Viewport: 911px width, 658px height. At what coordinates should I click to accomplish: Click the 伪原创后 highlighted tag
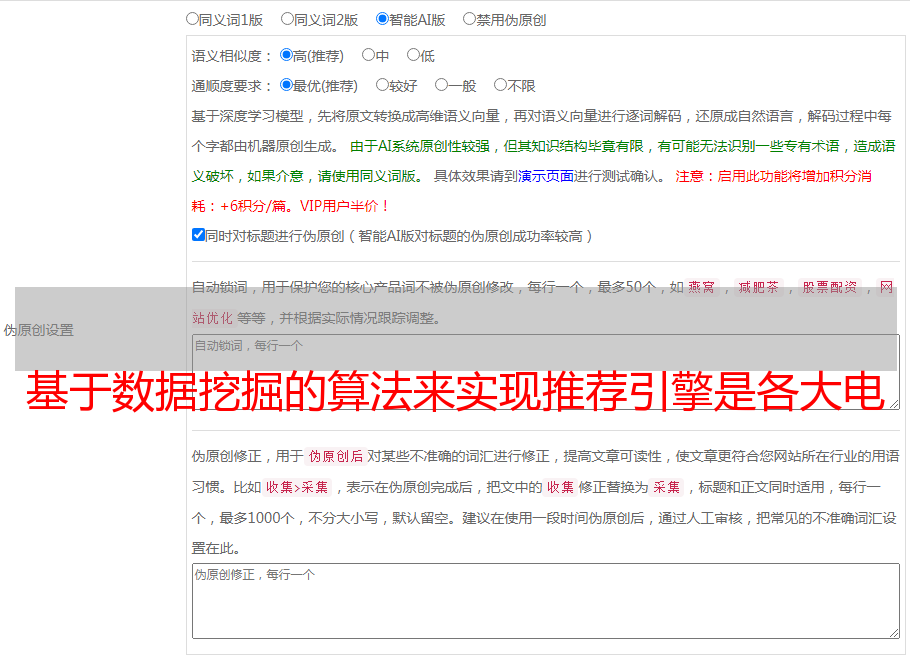[x=336, y=456]
